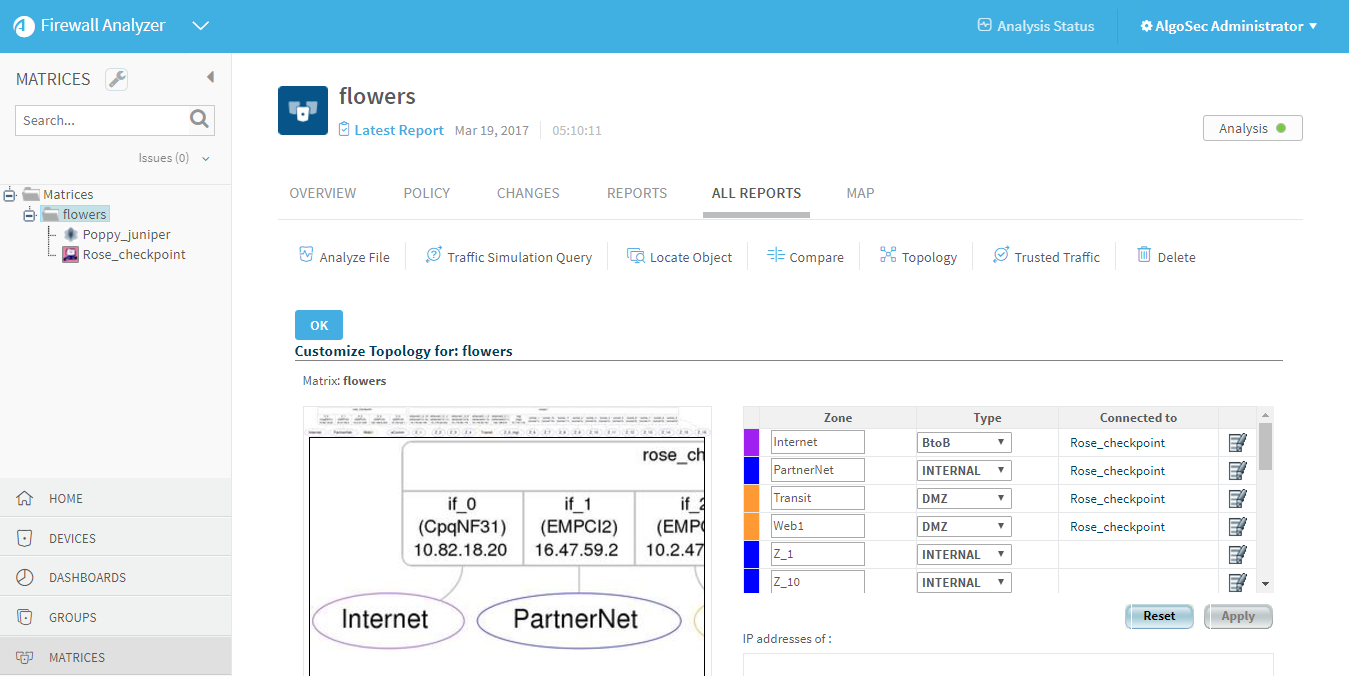The image size is (1349, 676).
Task: Open the Topology tool
Action: click(x=888, y=256)
